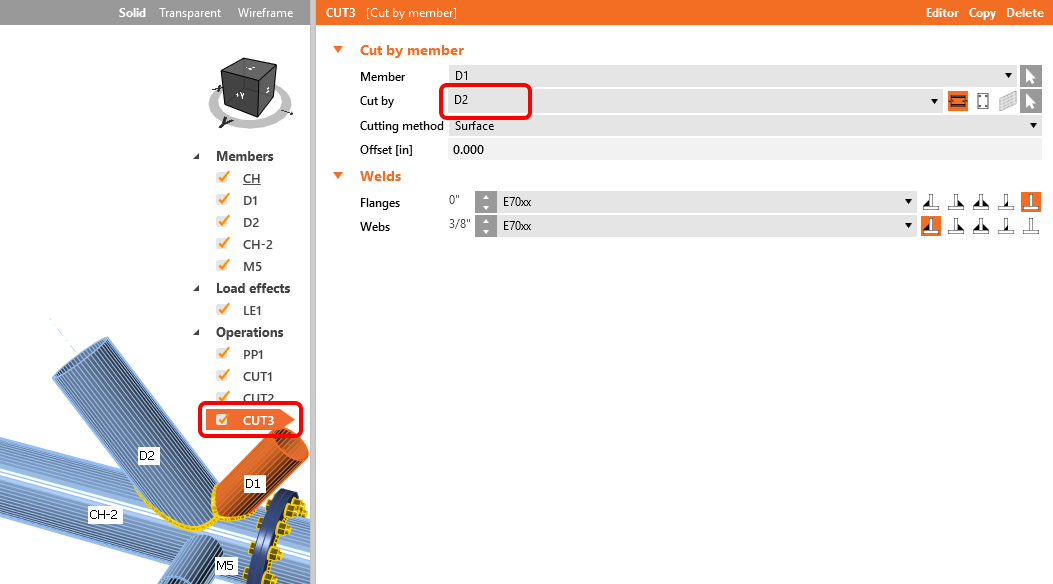Open the Cutting method dropdown

tap(745, 126)
